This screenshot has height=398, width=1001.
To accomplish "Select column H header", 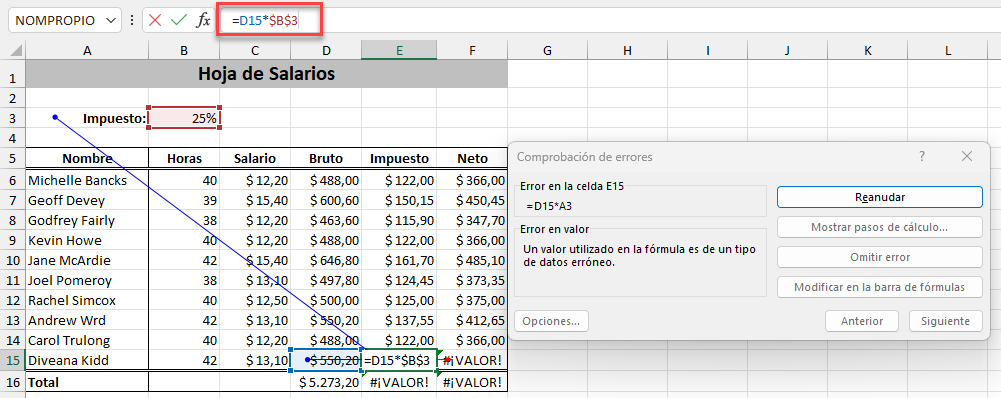I will tap(627, 50).
